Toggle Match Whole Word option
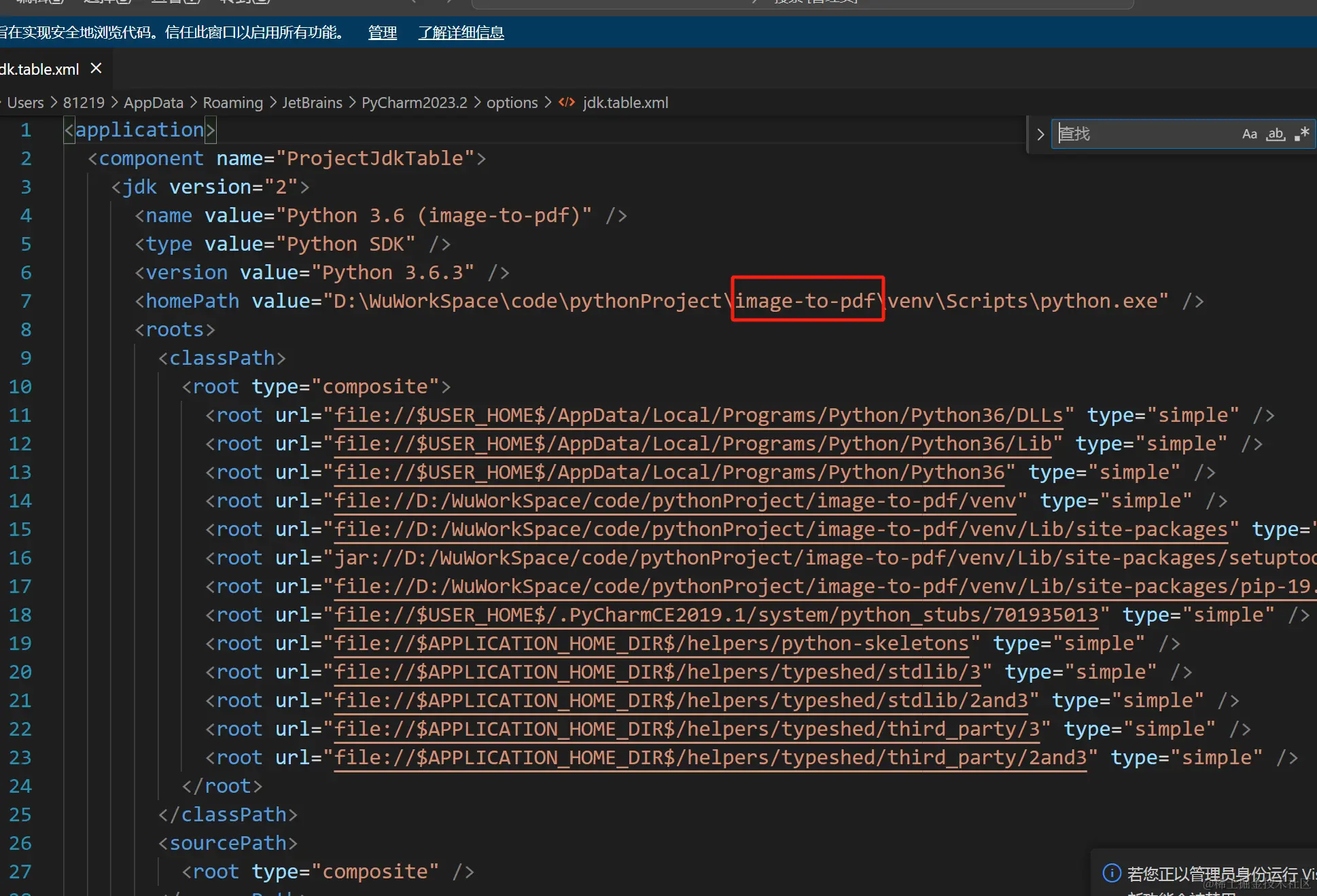 tap(1276, 134)
